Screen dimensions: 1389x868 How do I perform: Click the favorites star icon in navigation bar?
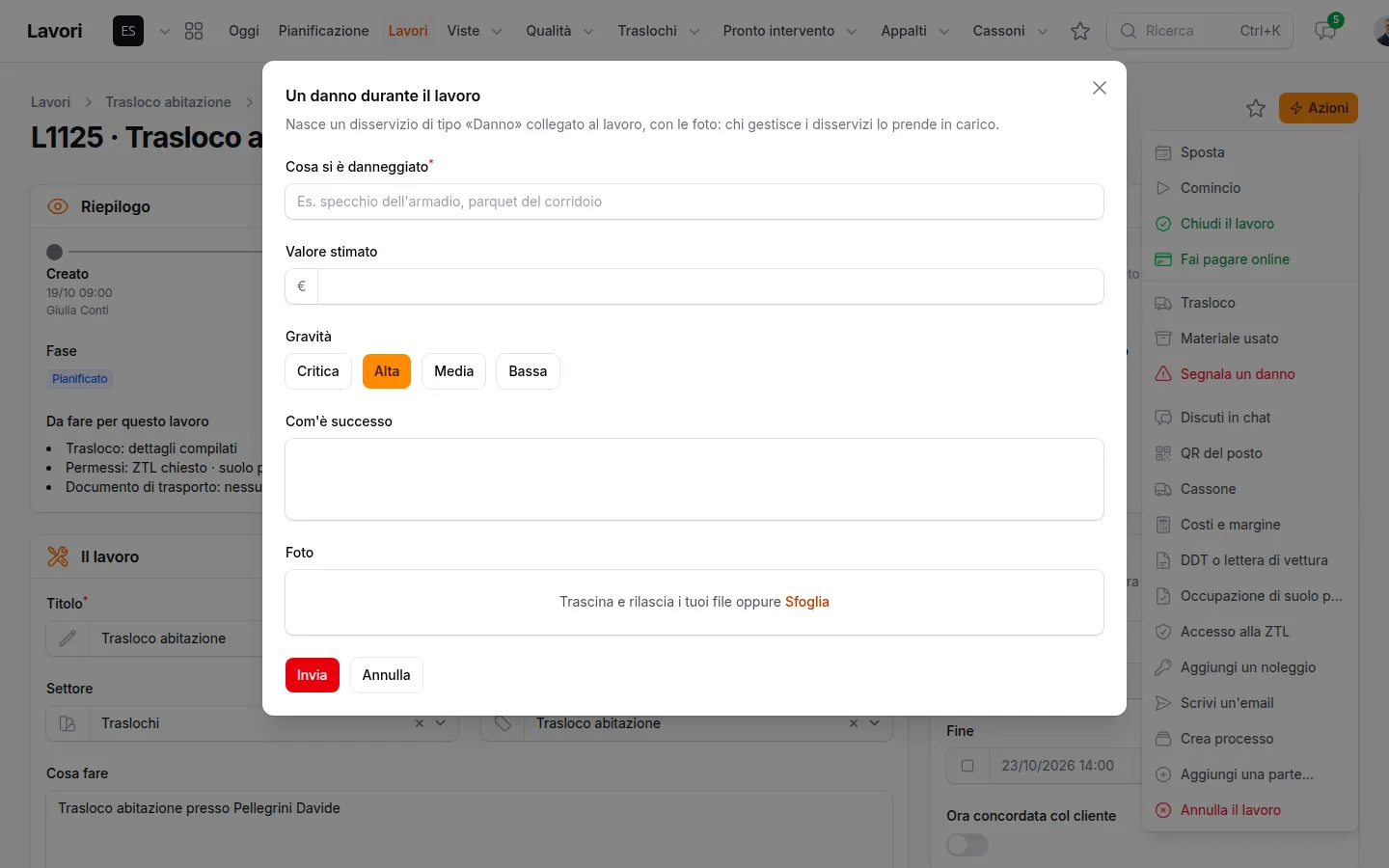point(1080,31)
